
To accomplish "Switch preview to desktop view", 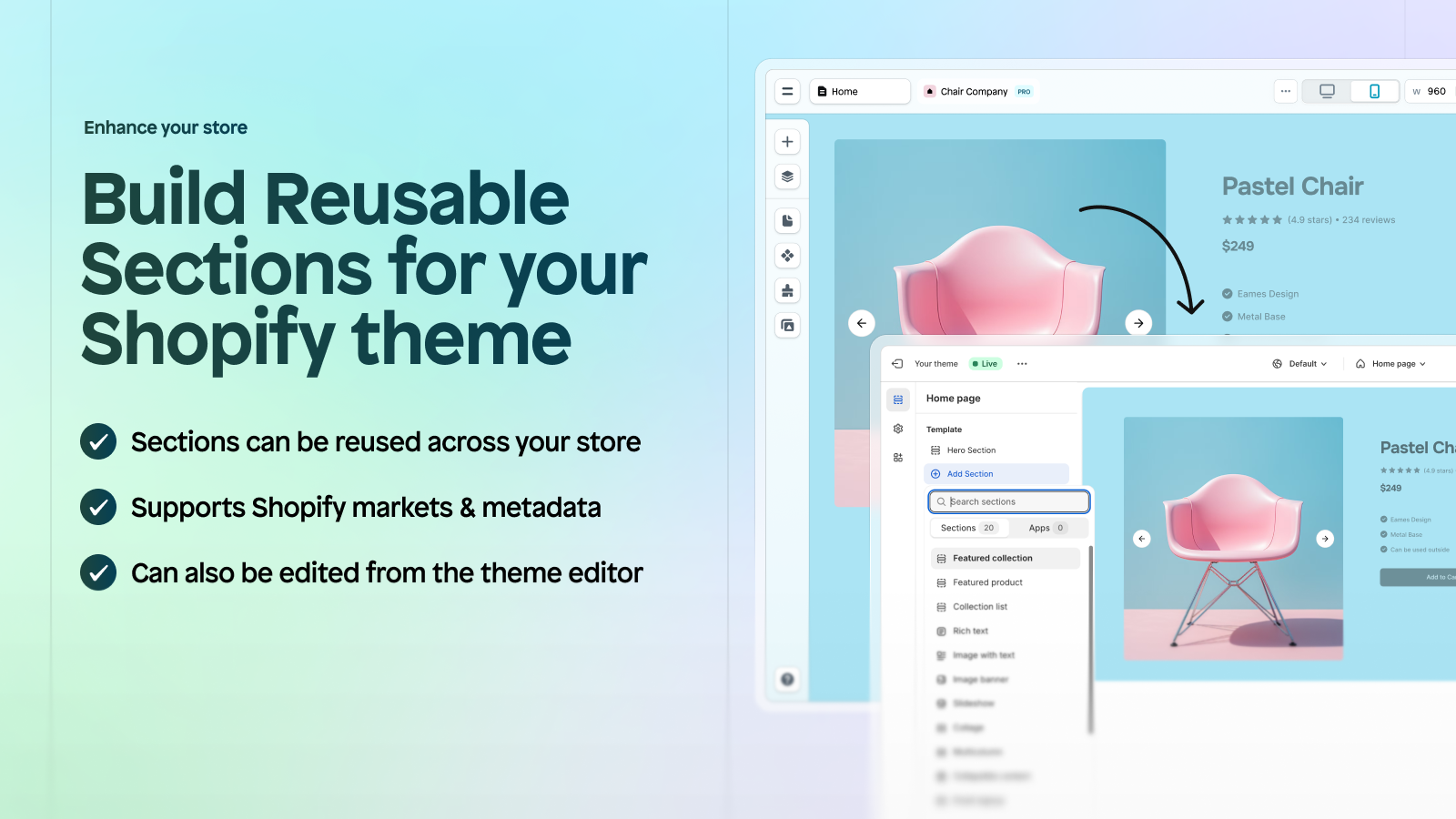I will 1327,91.
